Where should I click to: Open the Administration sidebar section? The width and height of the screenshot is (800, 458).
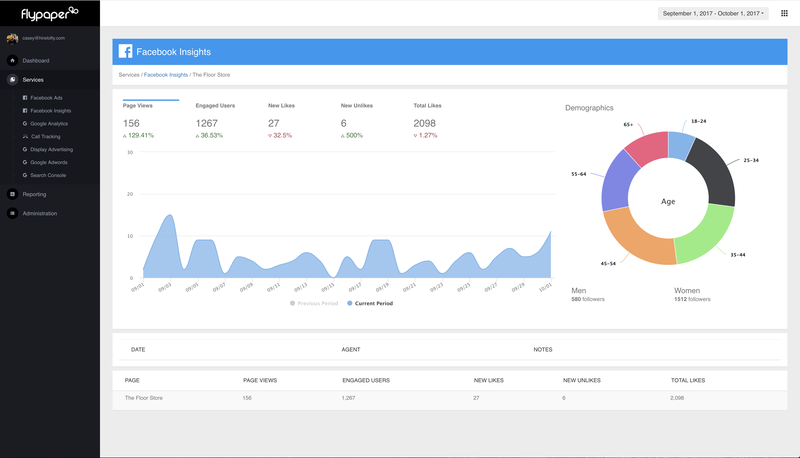pos(39,213)
